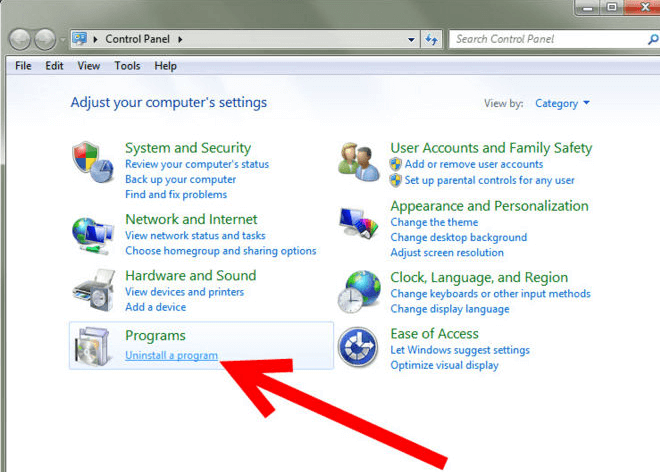Image resolution: width=660 pixels, height=472 pixels.
Task: Open the address bar history dropdown
Action: [x=411, y=40]
